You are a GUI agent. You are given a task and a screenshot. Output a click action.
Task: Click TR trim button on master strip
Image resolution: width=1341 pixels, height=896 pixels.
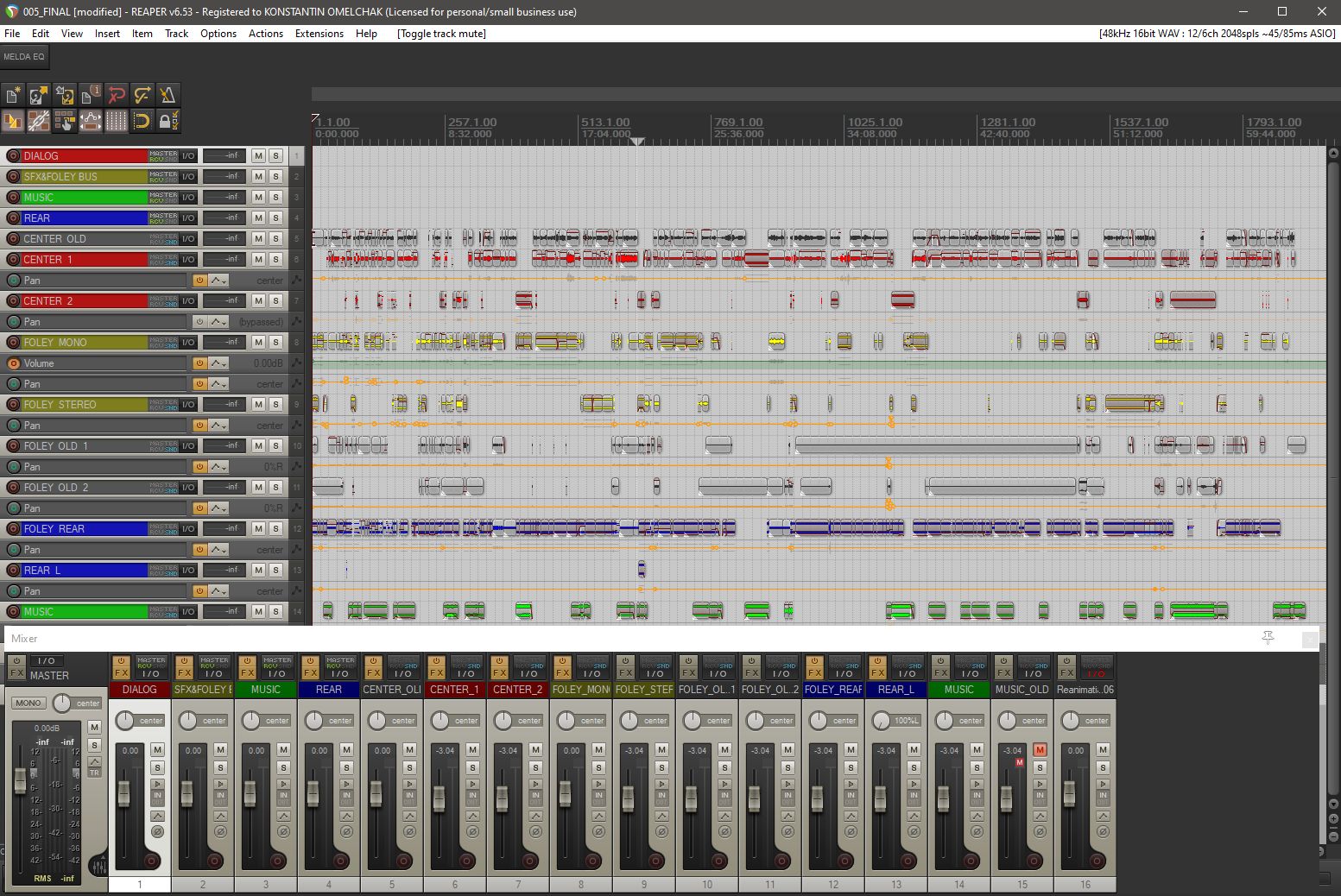pyautogui.click(x=95, y=773)
